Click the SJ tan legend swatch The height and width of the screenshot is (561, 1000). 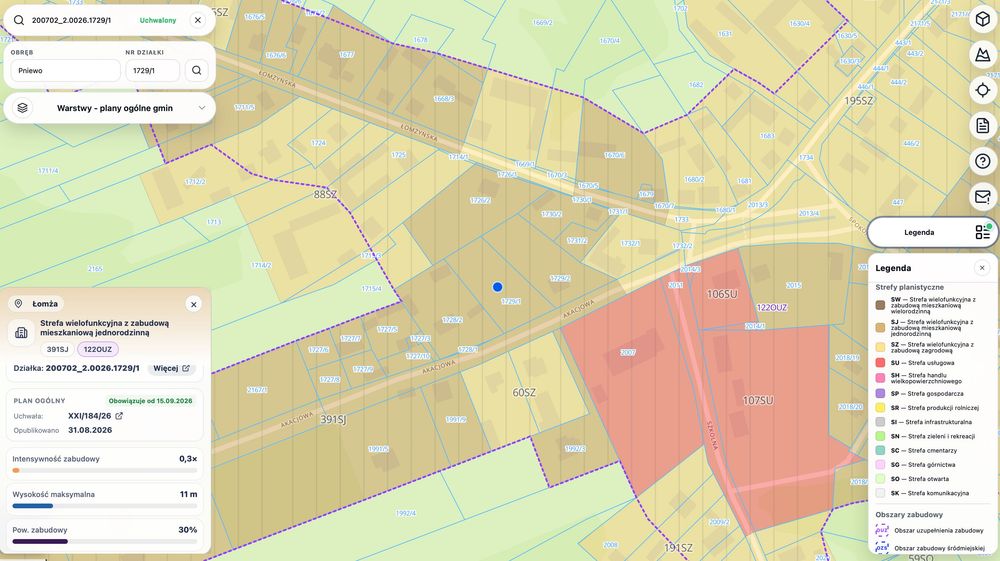pos(880,328)
